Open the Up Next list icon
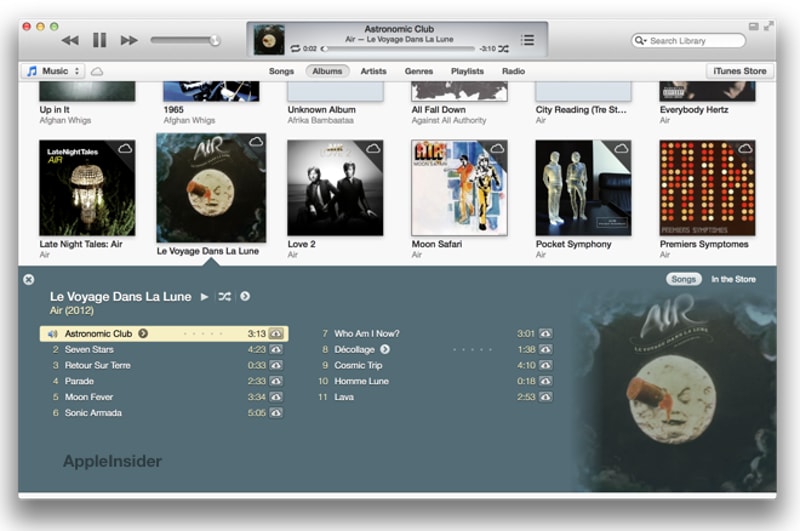 (528, 40)
